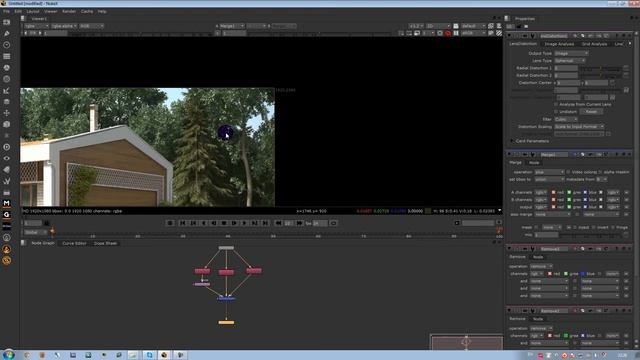The height and width of the screenshot is (360, 640).
Task: Open the viewer rgba channel dropdown
Action: click(x=36, y=26)
